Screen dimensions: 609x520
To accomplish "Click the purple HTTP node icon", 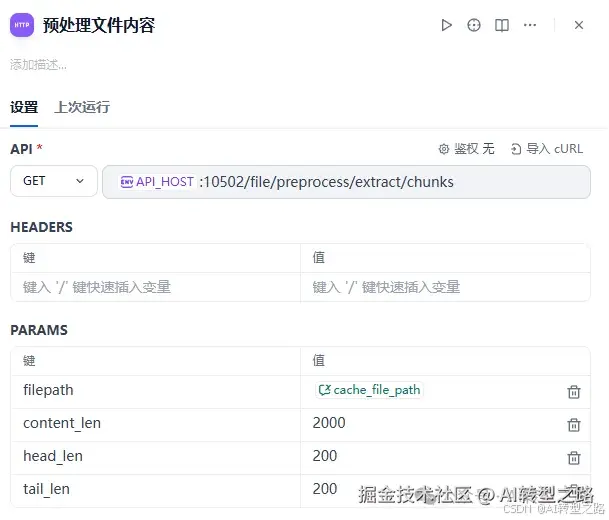I will pyautogui.click(x=22, y=25).
